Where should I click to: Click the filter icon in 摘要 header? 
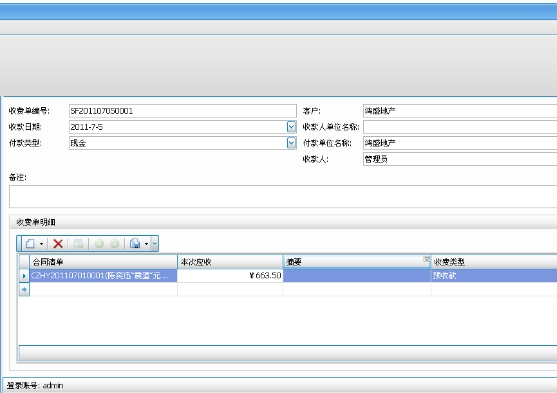tap(426, 259)
